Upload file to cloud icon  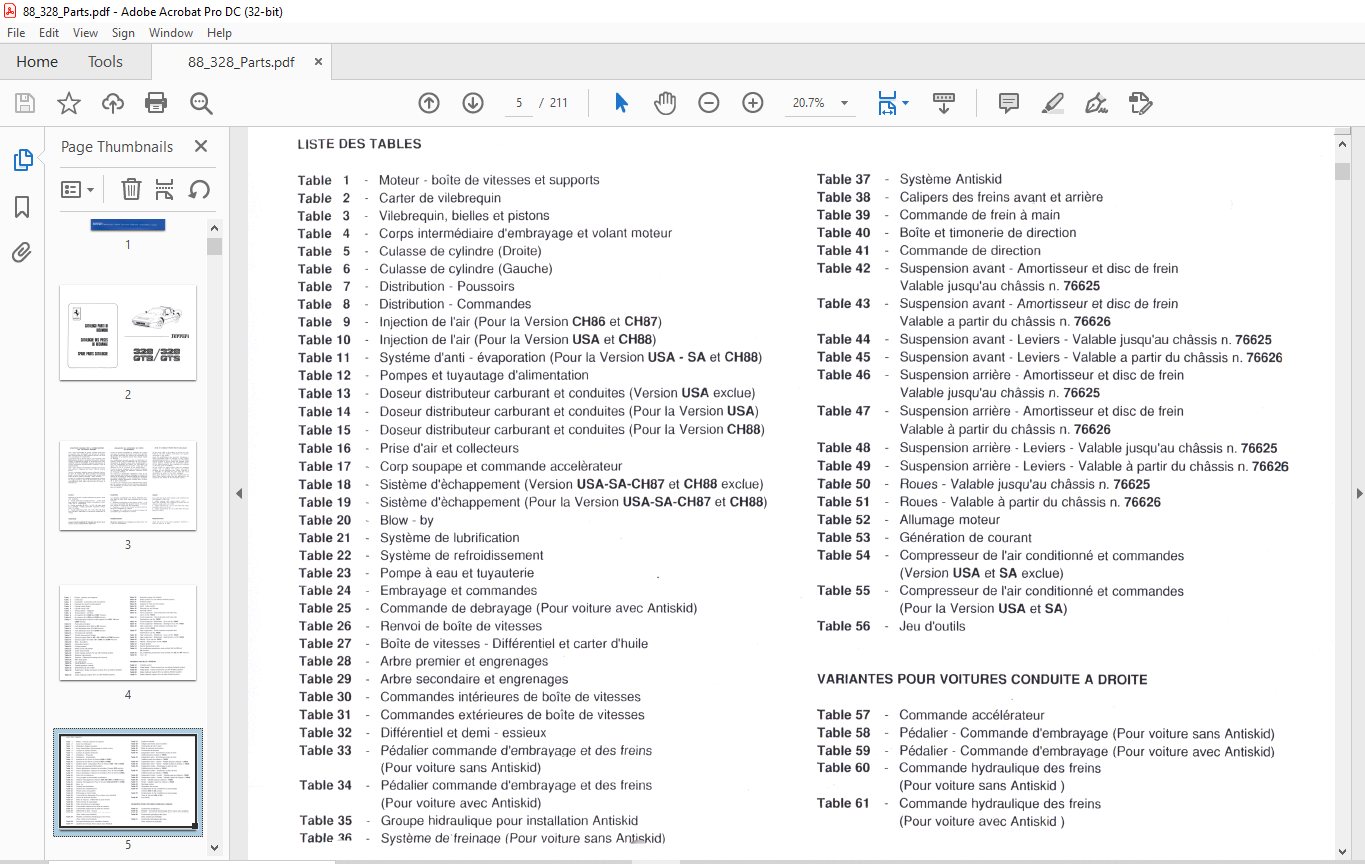pyautogui.click(x=113, y=103)
